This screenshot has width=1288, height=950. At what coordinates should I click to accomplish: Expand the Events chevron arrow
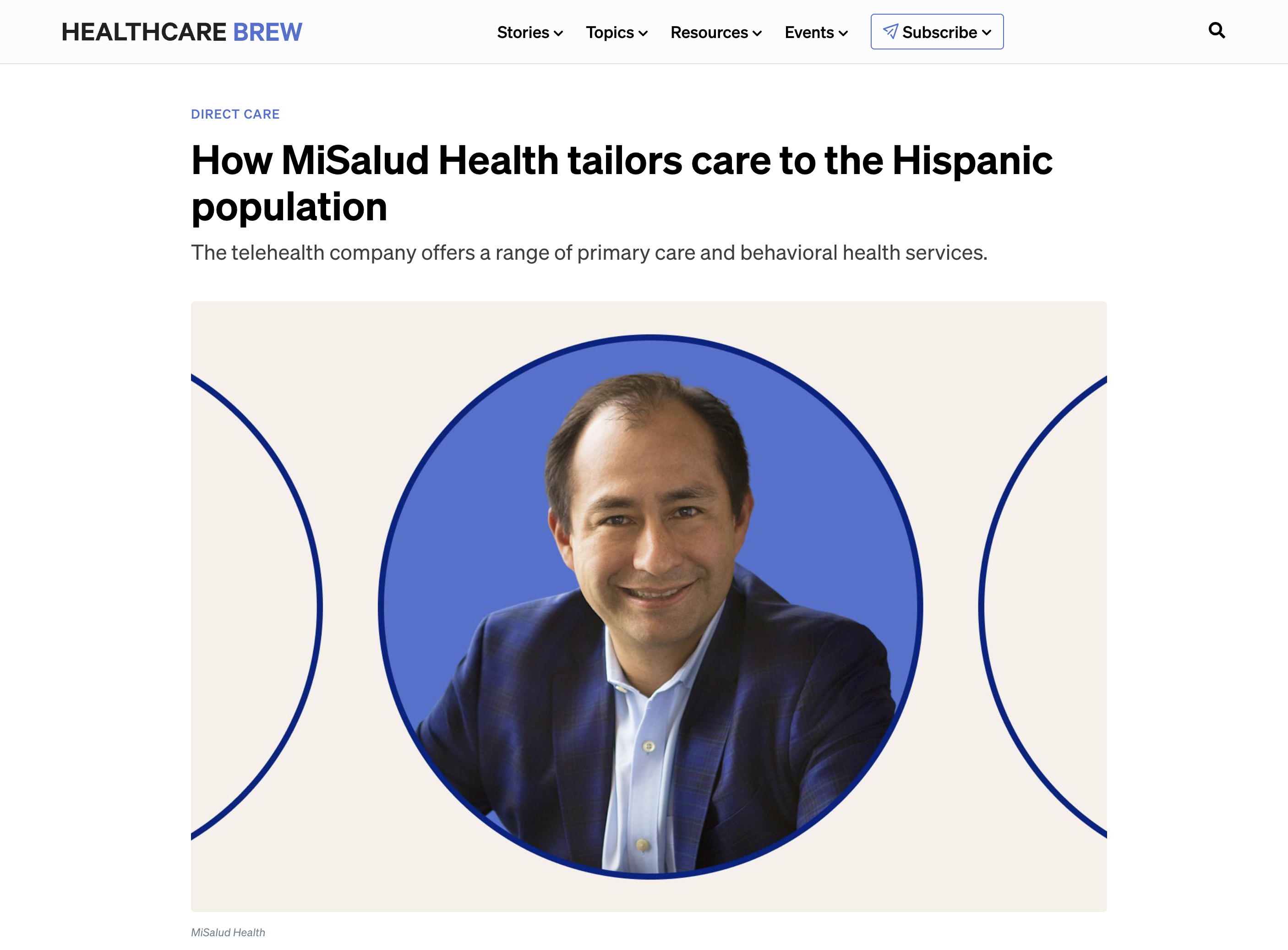(843, 33)
